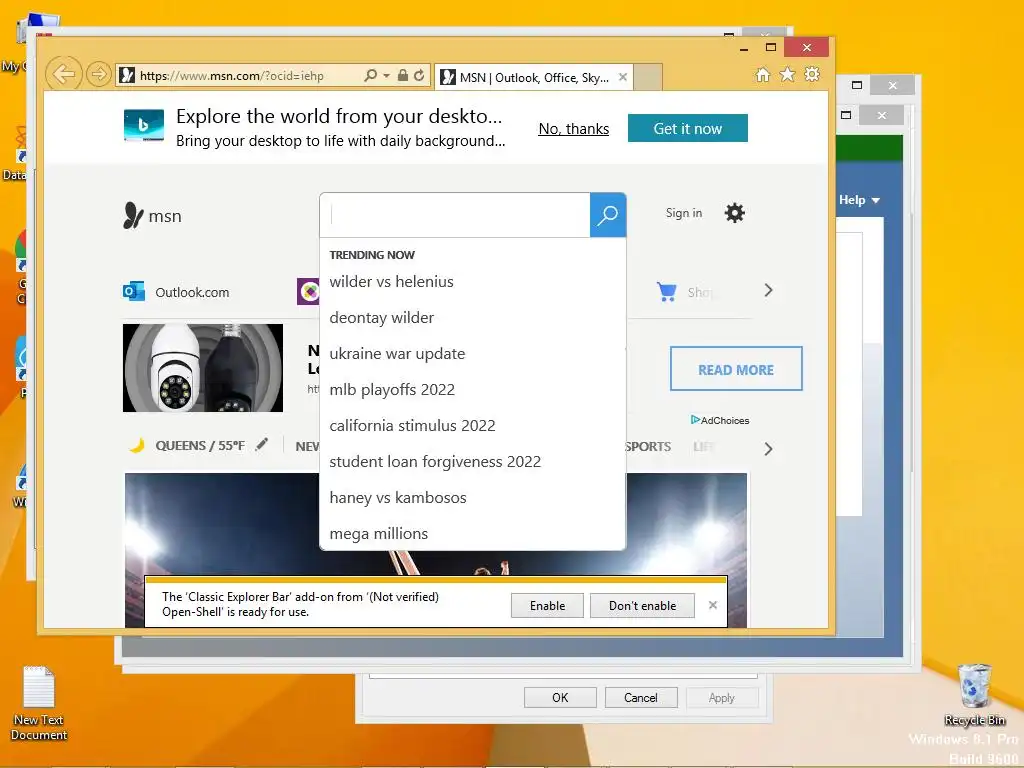Select trending 'haney vs kambosos'
Screen dimensions: 1024x768
pyautogui.click(x=398, y=498)
